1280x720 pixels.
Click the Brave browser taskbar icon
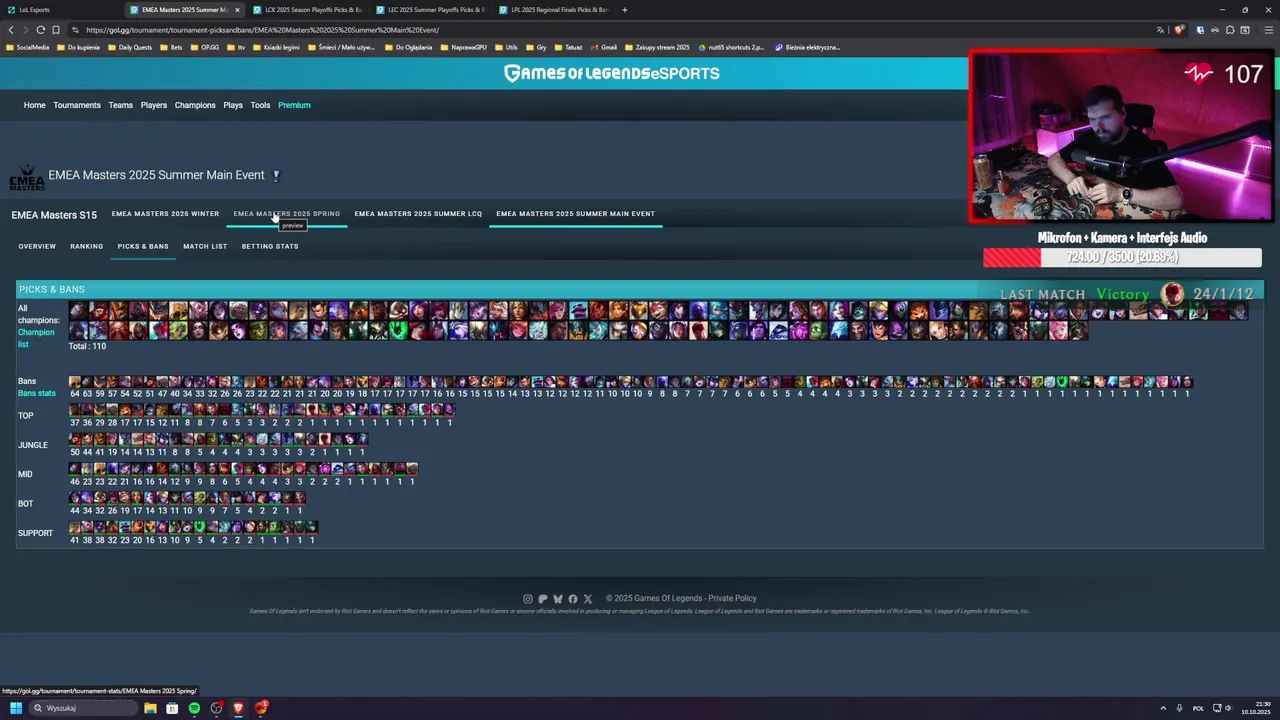238,708
